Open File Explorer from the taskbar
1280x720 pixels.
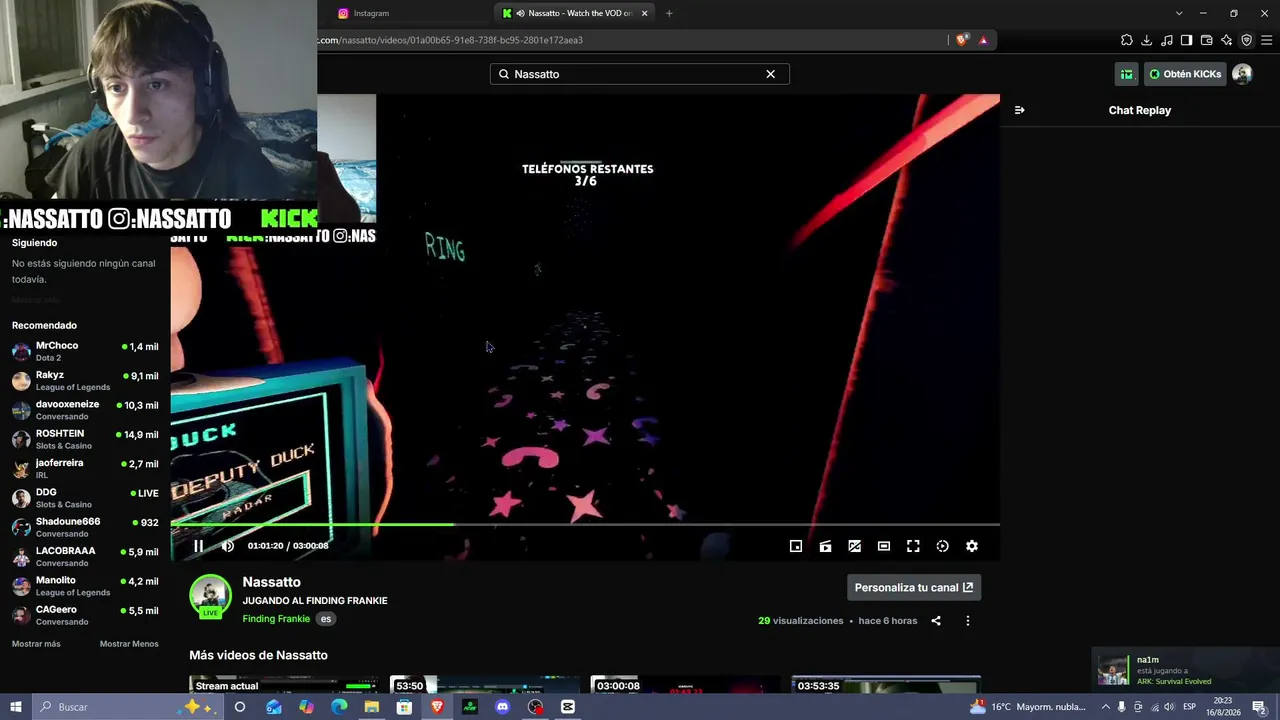click(x=371, y=707)
